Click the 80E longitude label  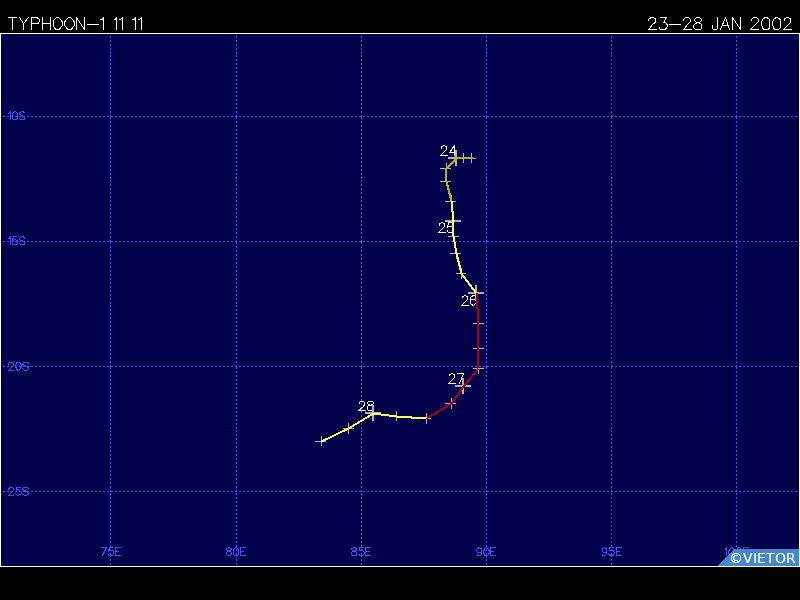[236, 552]
